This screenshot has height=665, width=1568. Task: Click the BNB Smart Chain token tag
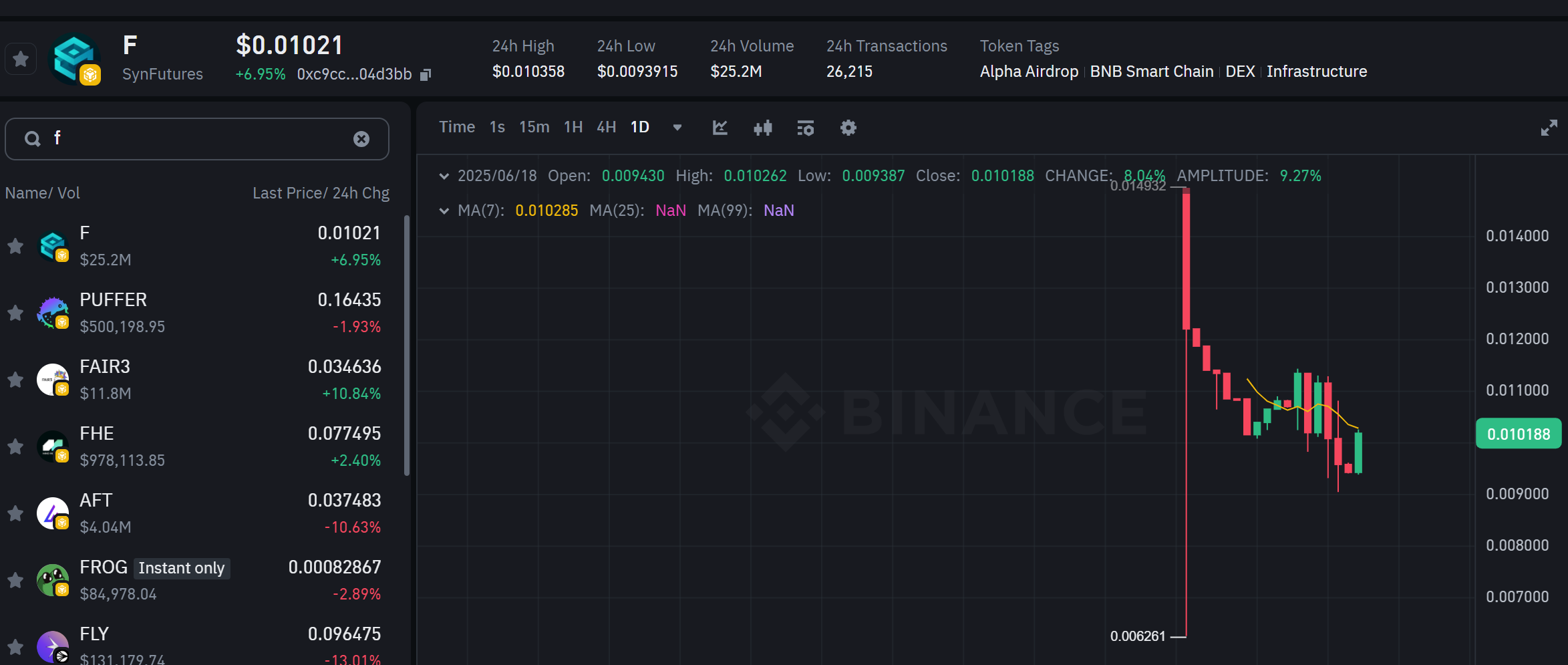(x=1152, y=72)
